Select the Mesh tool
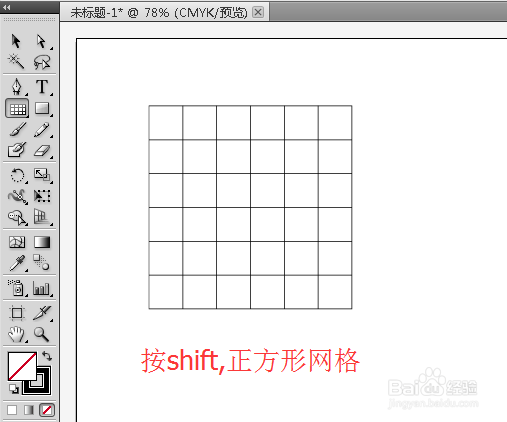 (x=17, y=242)
